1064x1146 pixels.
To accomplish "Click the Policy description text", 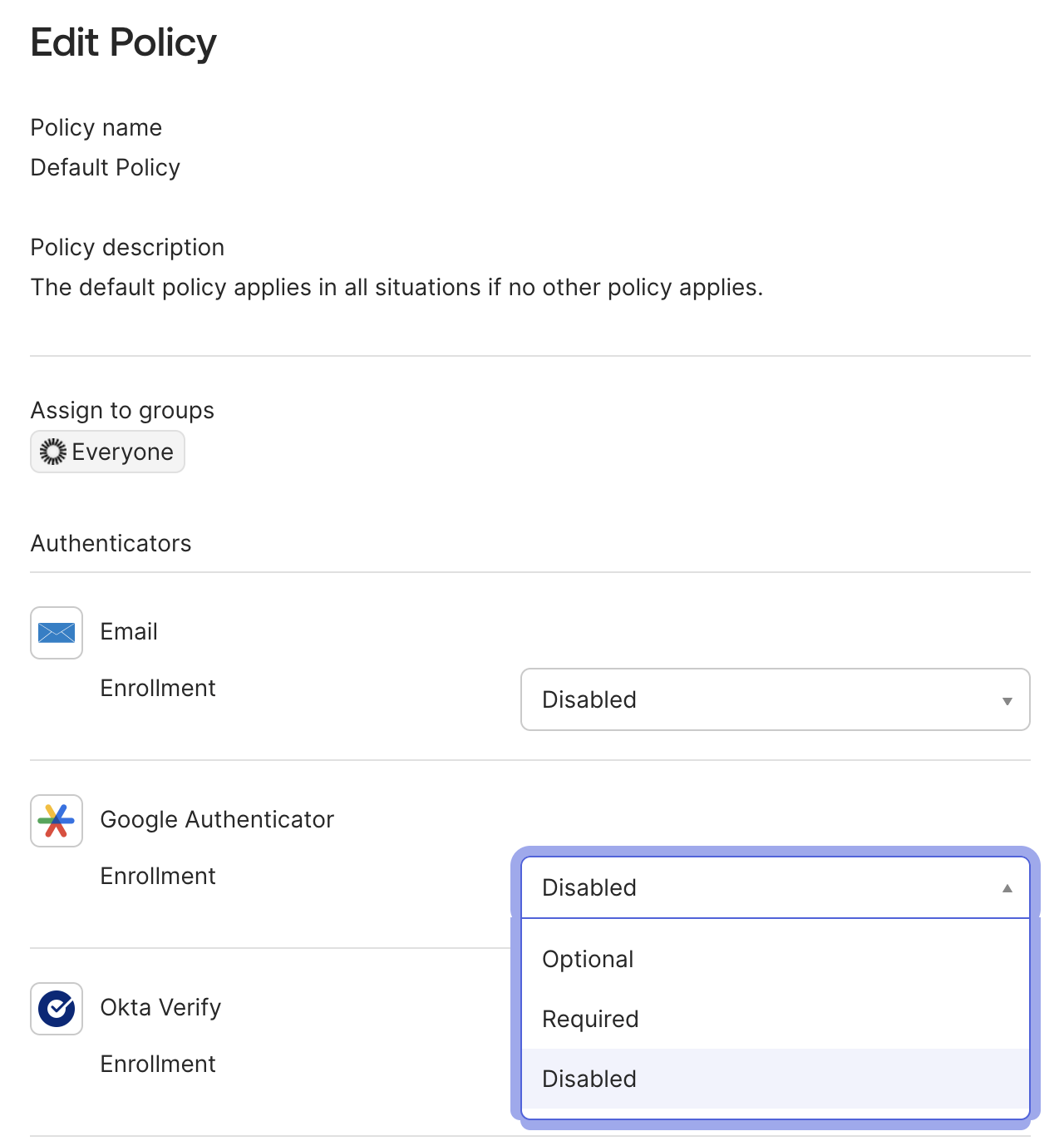I will 397,287.
